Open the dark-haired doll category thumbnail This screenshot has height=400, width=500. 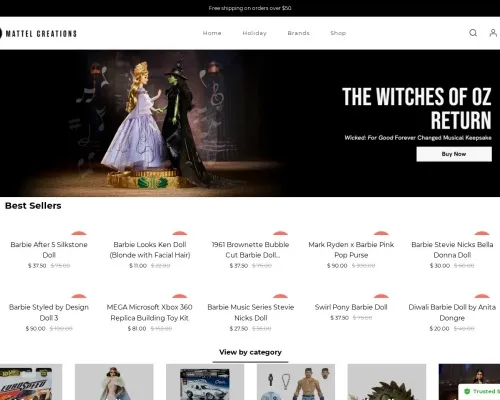click(x=469, y=382)
